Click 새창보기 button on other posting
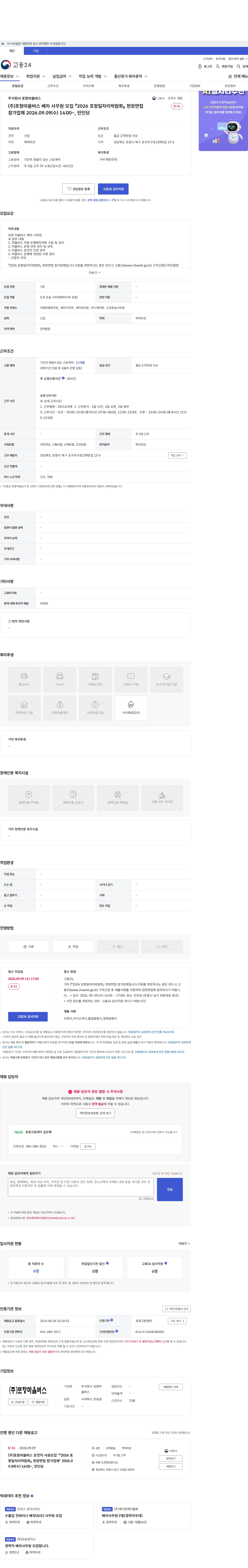Viewport: 248px width, 1568px height. point(171,1466)
